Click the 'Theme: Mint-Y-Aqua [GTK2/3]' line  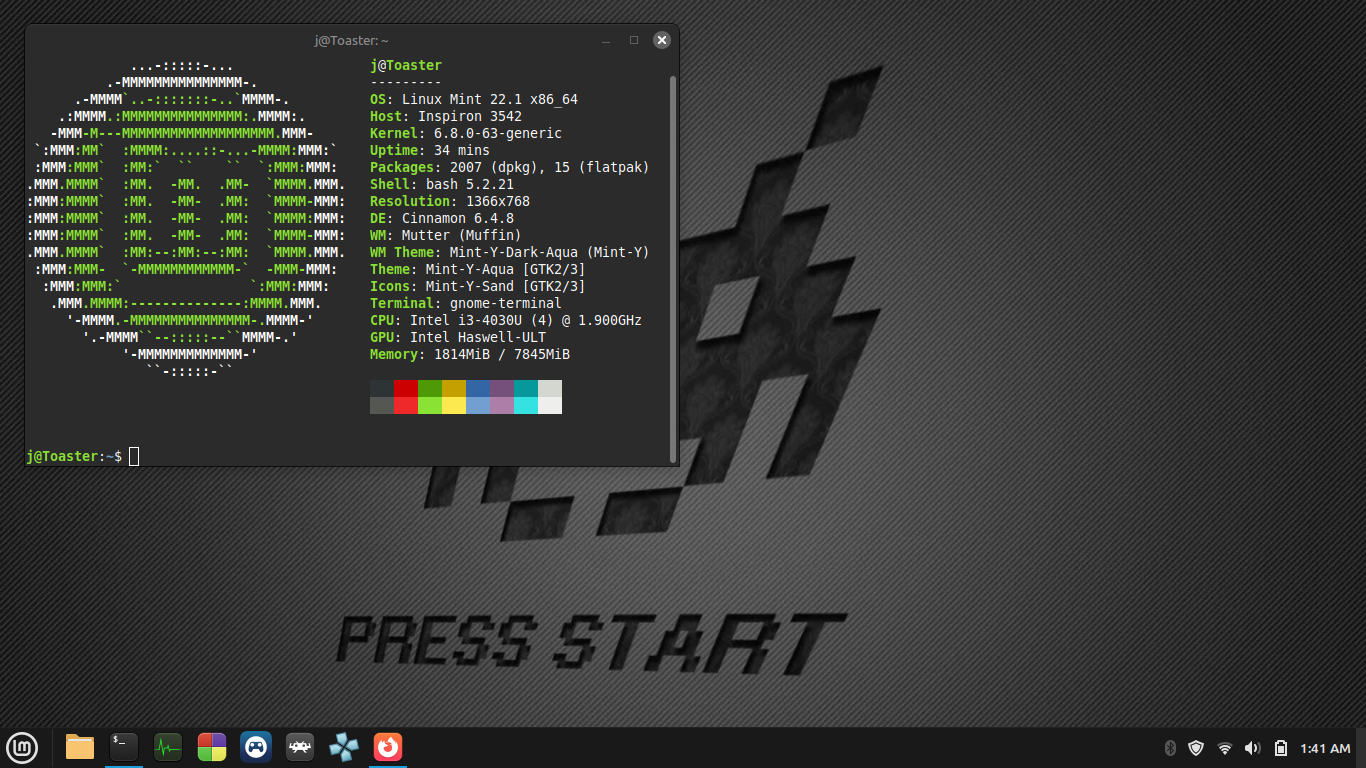pyautogui.click(x=478, y=269)
